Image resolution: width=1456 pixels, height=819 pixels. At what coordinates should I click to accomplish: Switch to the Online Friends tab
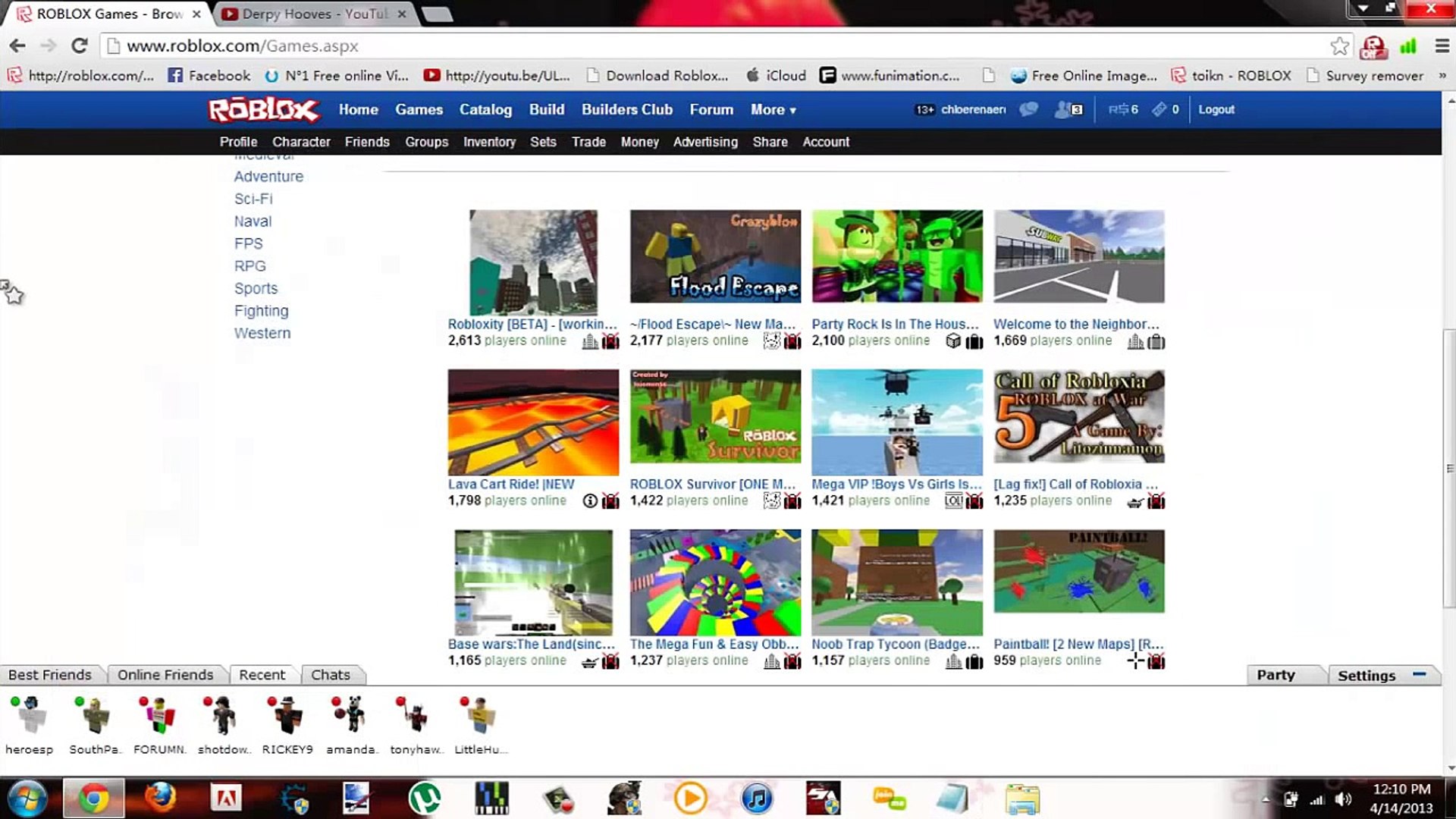[165, 674]
